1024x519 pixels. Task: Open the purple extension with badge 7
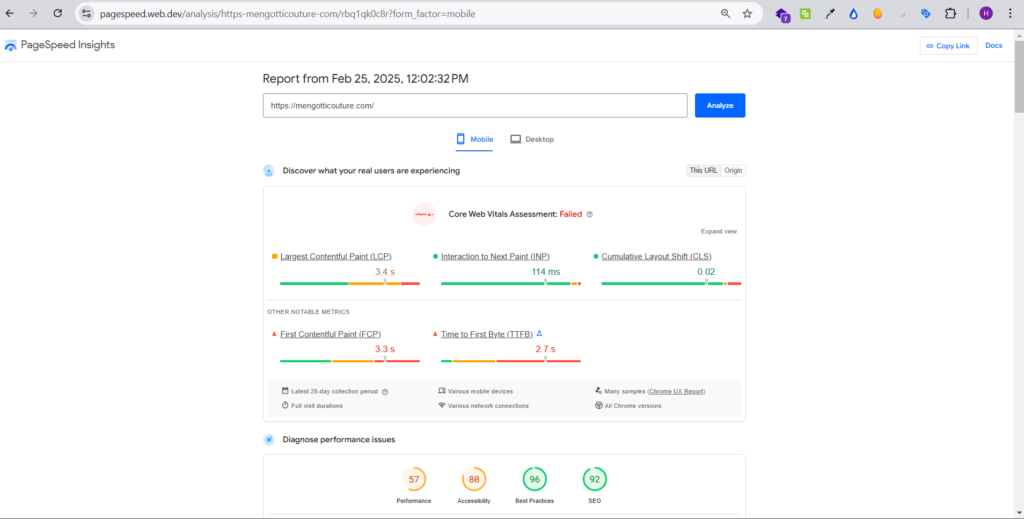782,14
